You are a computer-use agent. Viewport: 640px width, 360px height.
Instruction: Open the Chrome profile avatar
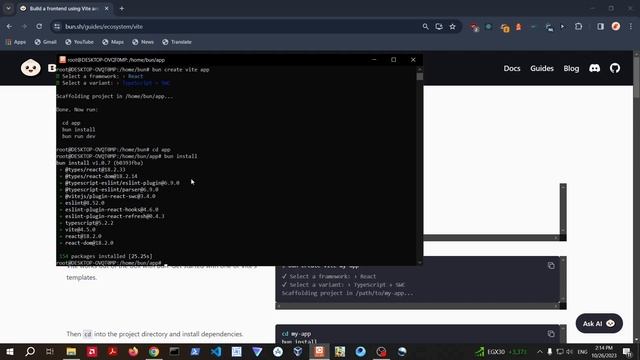click(x=616, y=27)
